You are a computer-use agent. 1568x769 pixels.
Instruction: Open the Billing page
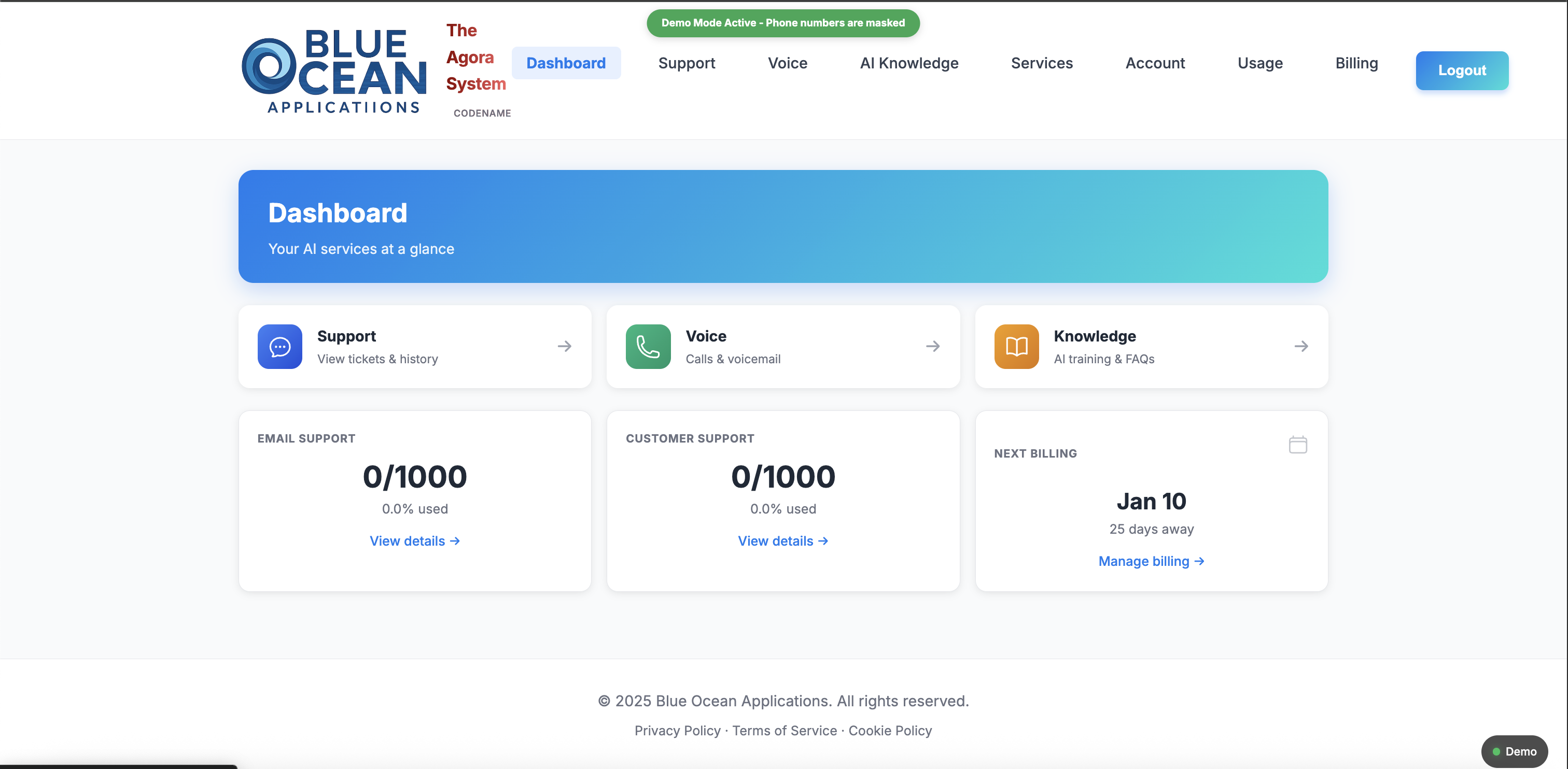click(1356, 63)
